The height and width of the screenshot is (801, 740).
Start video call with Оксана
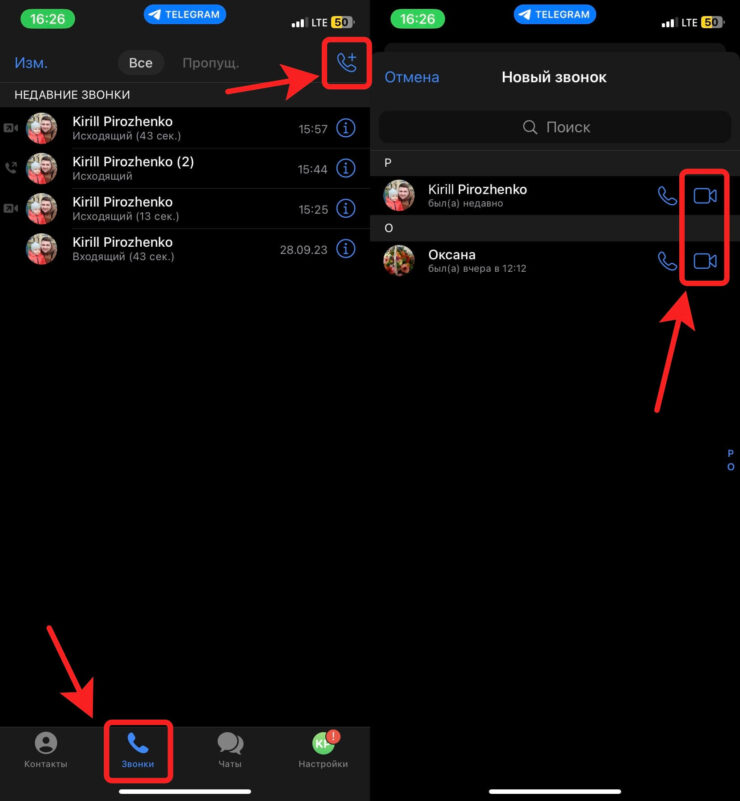point(705,261)
